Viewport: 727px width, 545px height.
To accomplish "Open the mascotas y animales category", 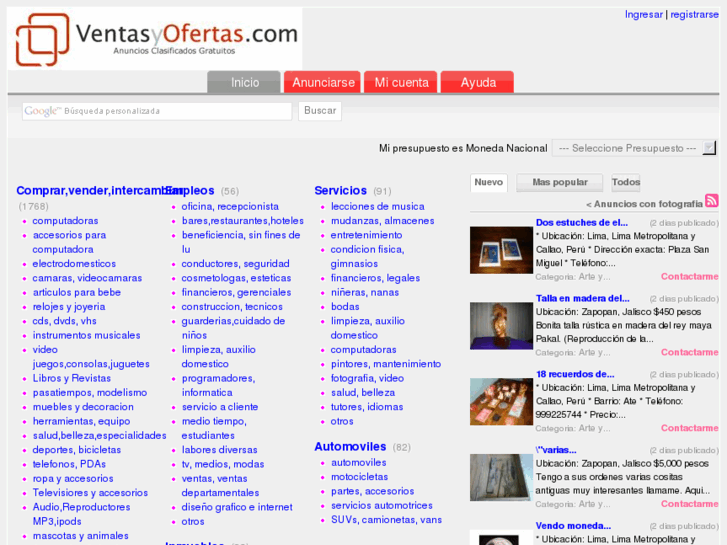I will tap(80, 536).
